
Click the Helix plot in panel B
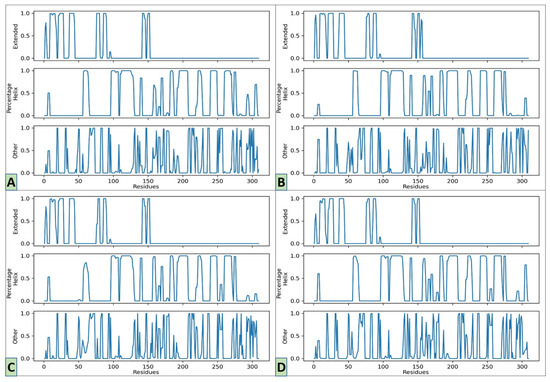(421, 93)
